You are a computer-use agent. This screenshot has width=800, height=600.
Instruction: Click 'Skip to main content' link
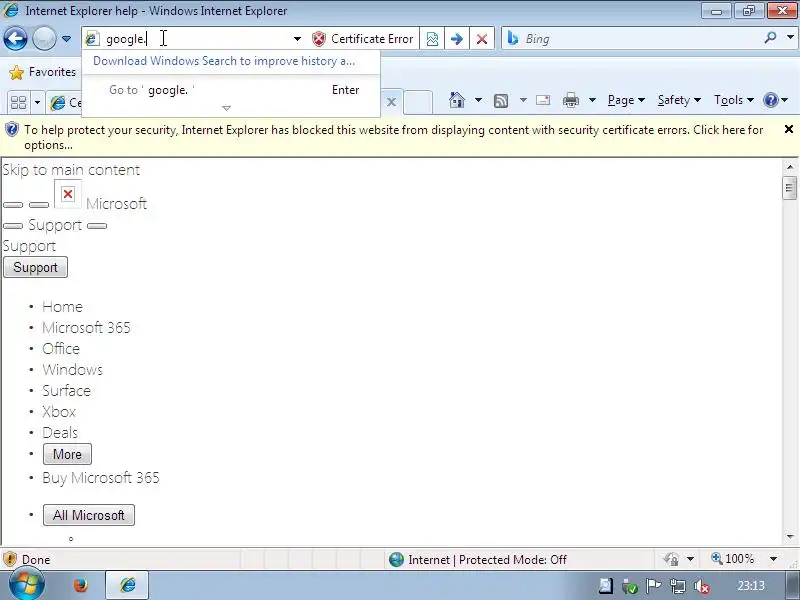coord(71,170)
